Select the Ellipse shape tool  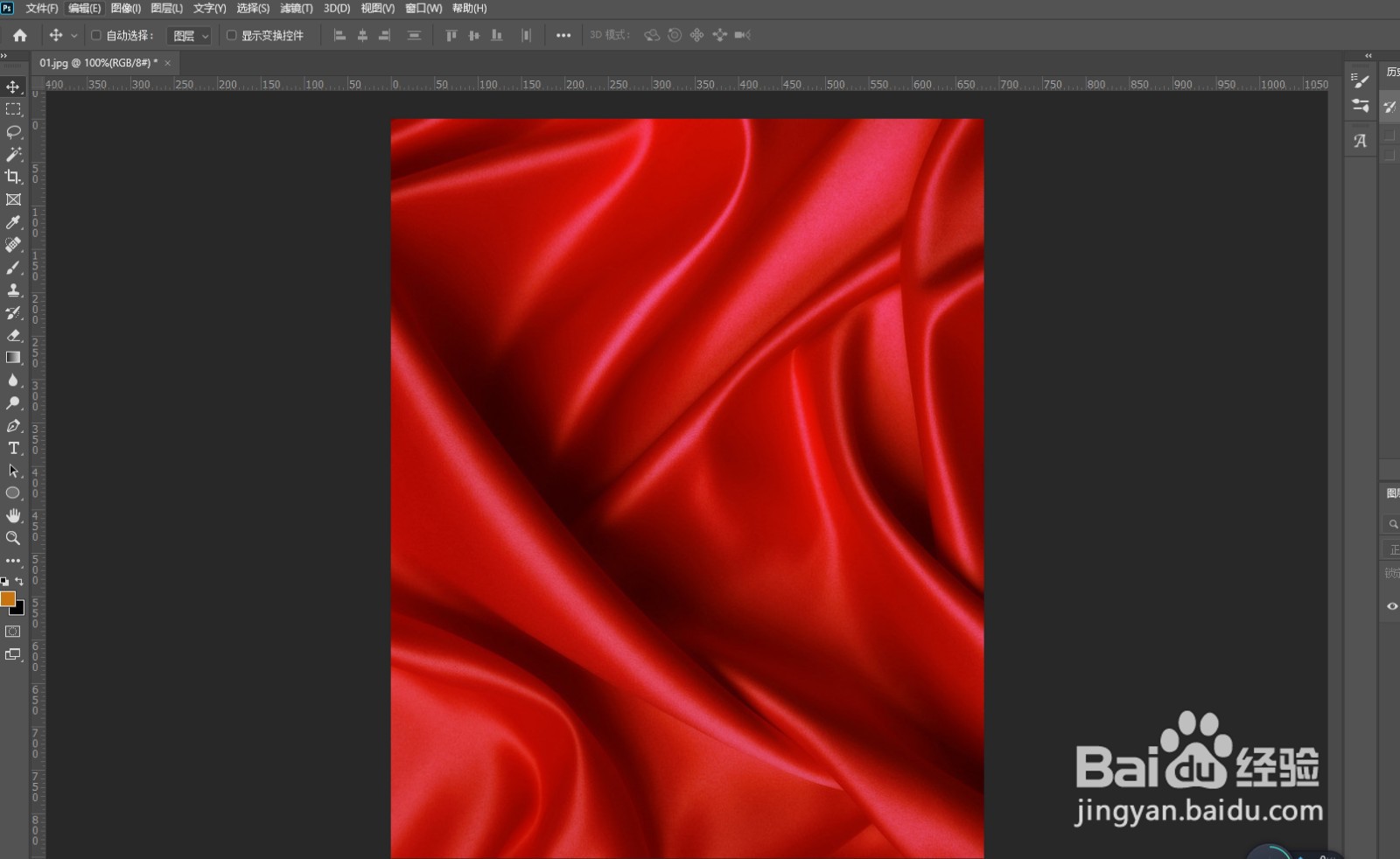13,493
